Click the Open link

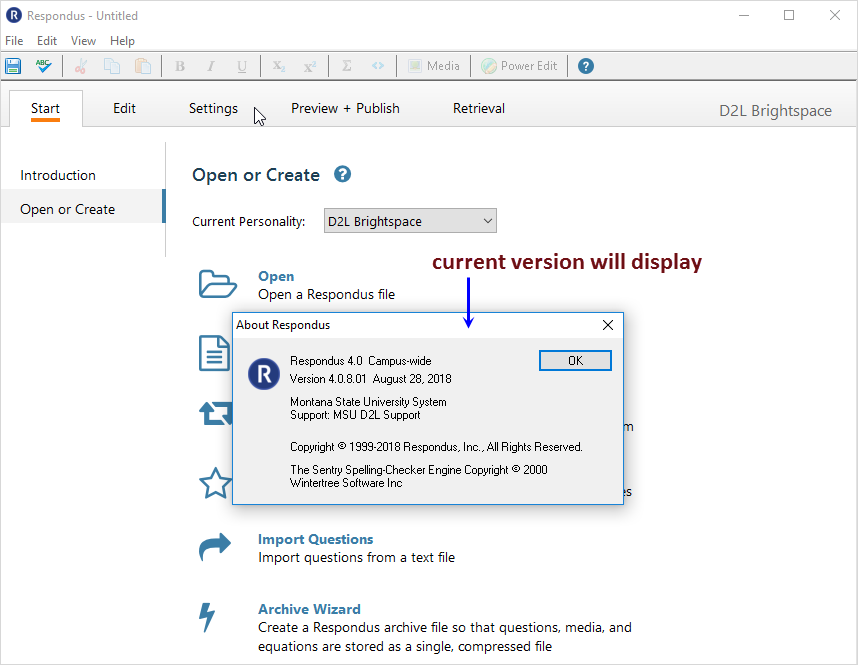click(x=276, y=276)
